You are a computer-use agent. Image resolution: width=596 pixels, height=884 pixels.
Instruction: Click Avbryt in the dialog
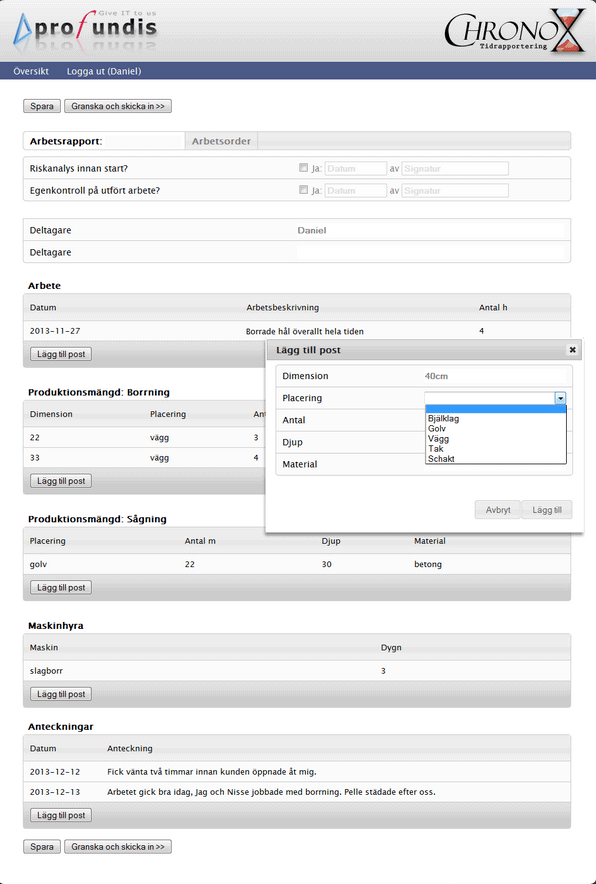pos(498,510)
